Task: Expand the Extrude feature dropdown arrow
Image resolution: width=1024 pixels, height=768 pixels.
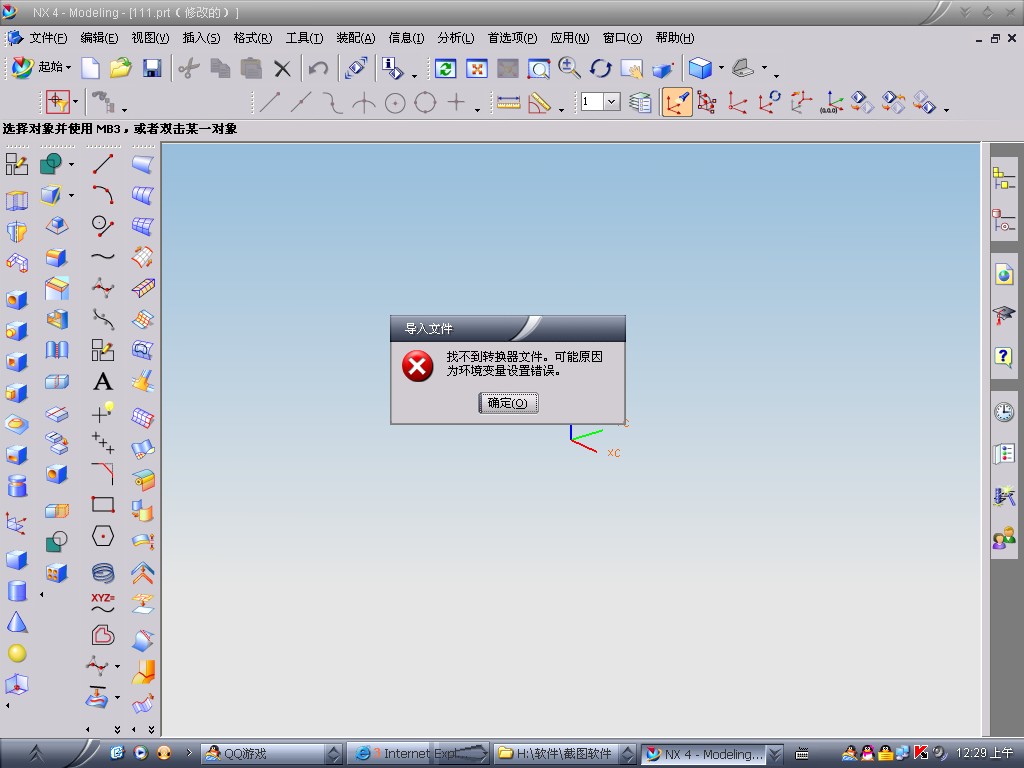Action: pyautogui.click(x=71, y=195)
